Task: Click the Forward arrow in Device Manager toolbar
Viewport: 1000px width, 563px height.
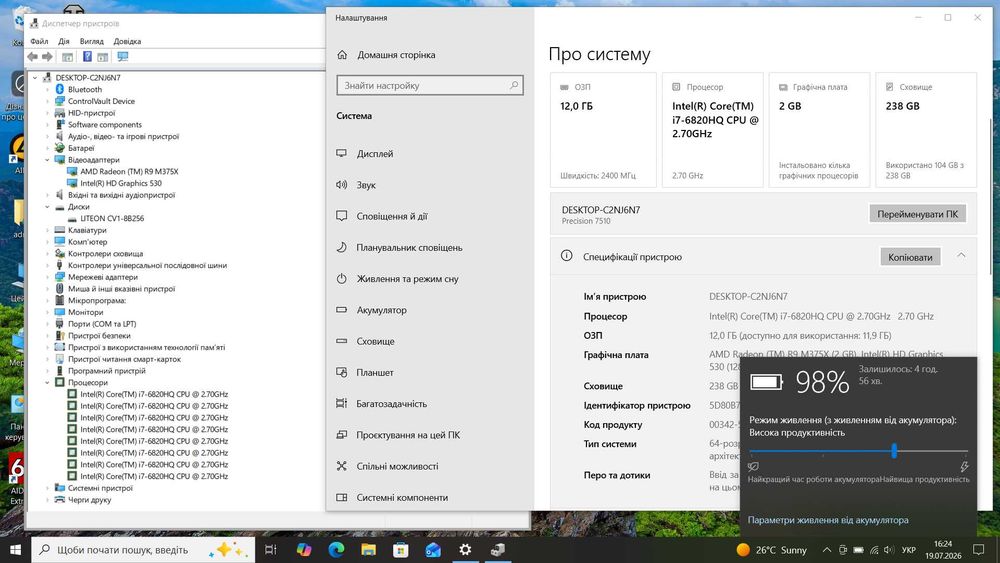Action: pyautogui.click(x=47, y=57)
